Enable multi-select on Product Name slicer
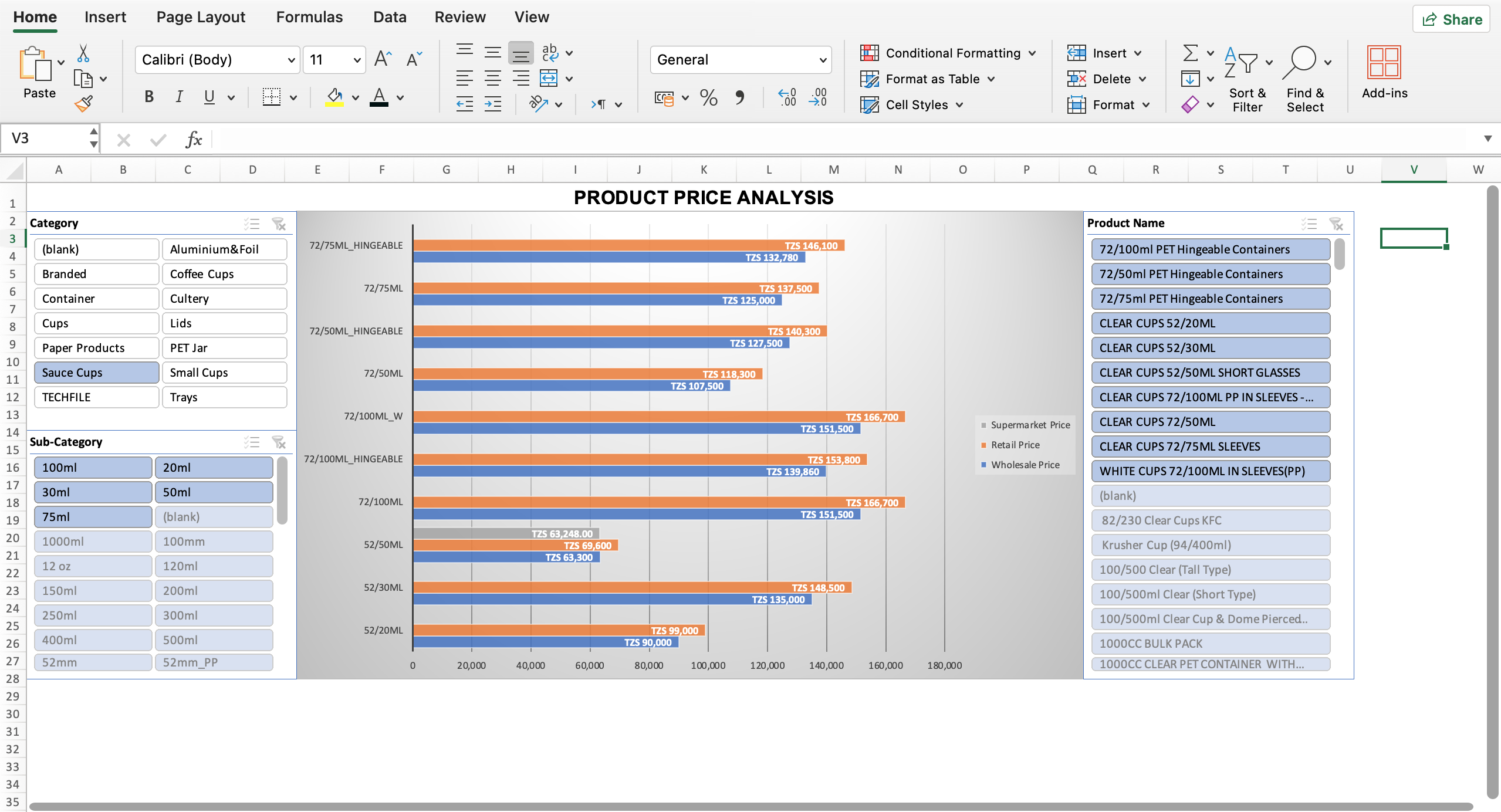 pyautogui.click(x=1309, y=224)
